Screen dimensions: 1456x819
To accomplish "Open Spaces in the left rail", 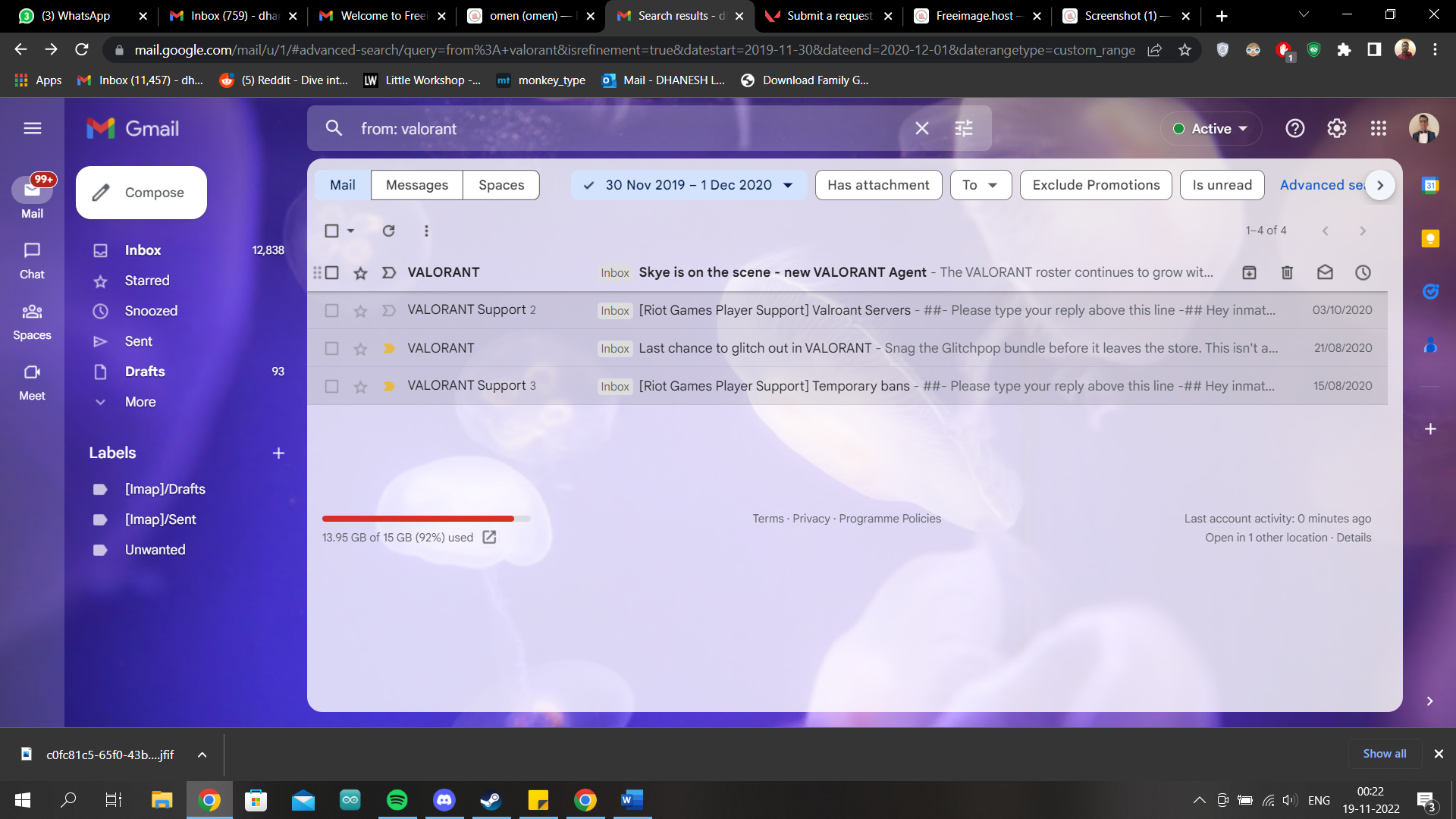I will (32, 322).
